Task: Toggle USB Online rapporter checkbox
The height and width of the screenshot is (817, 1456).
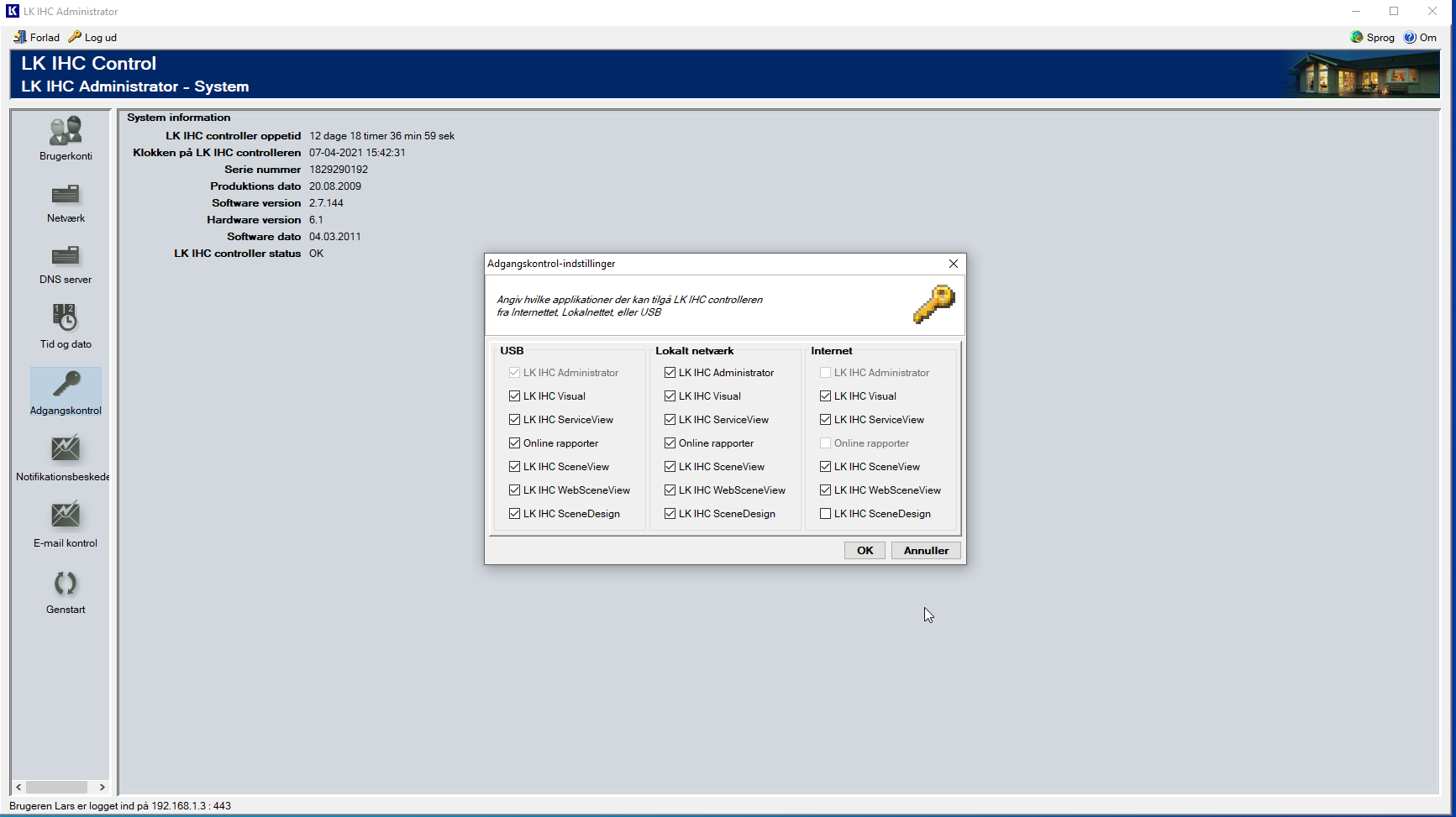Action: 514,443
